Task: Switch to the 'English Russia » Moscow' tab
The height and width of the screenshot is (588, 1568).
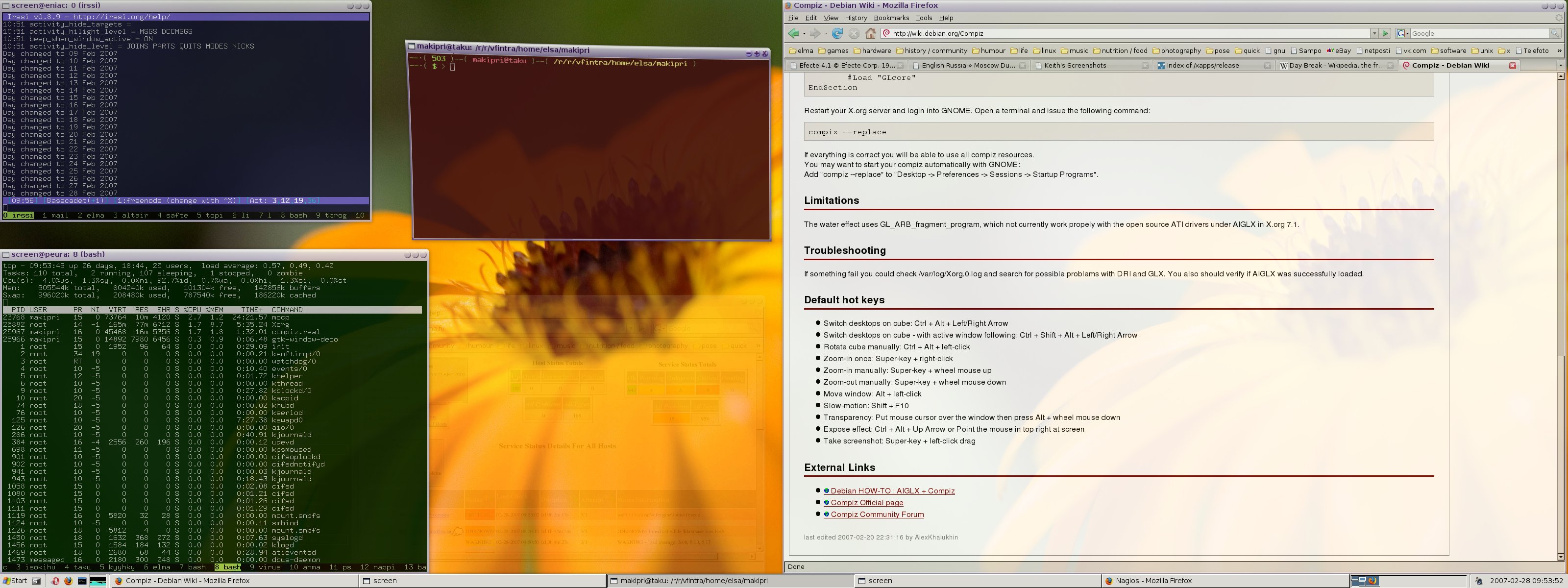Action: [969, 66]
